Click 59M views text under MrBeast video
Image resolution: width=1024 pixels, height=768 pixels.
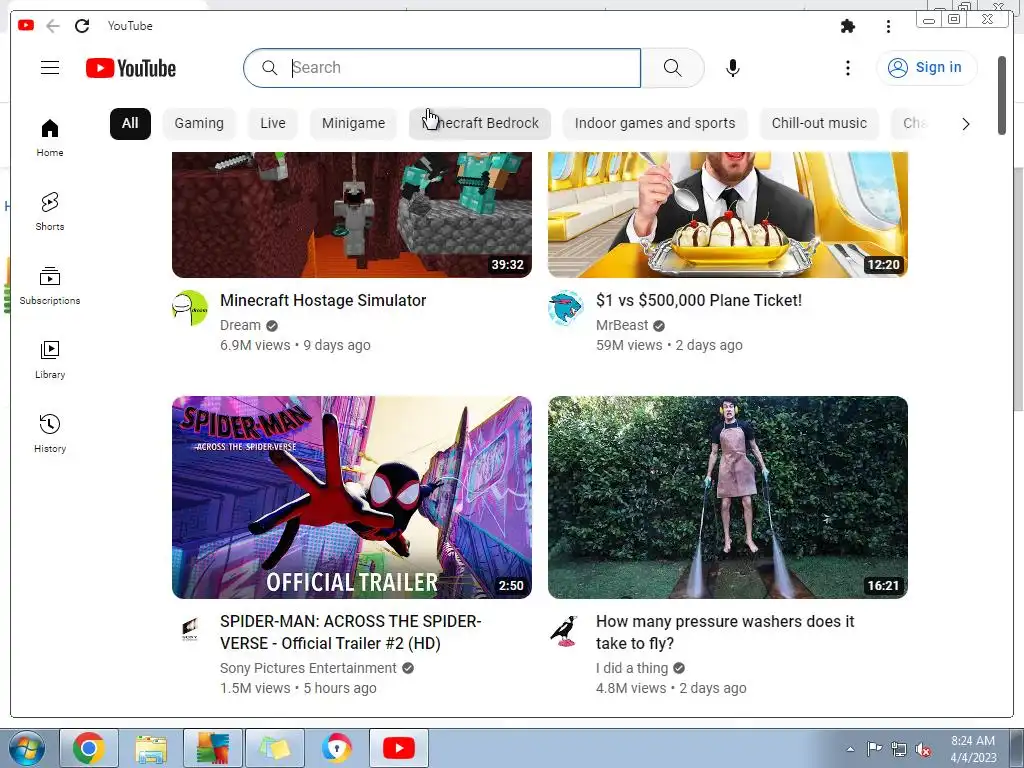629,345
